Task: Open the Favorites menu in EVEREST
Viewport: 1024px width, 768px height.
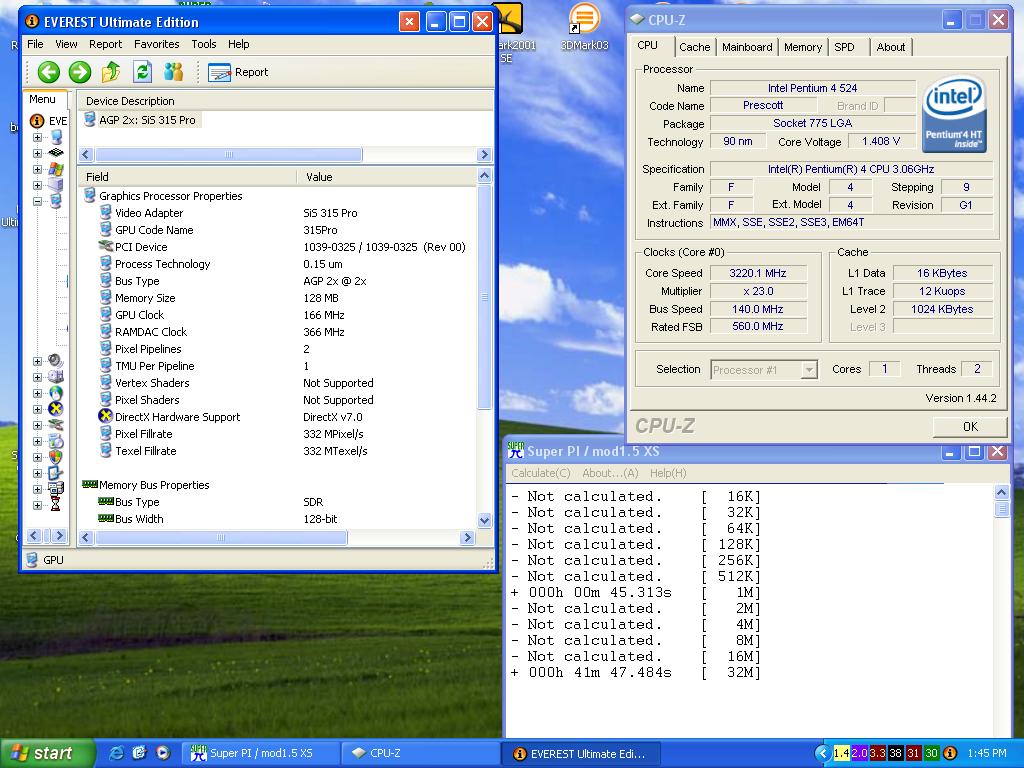Action: pyautogui.click(x=156, y=44)
